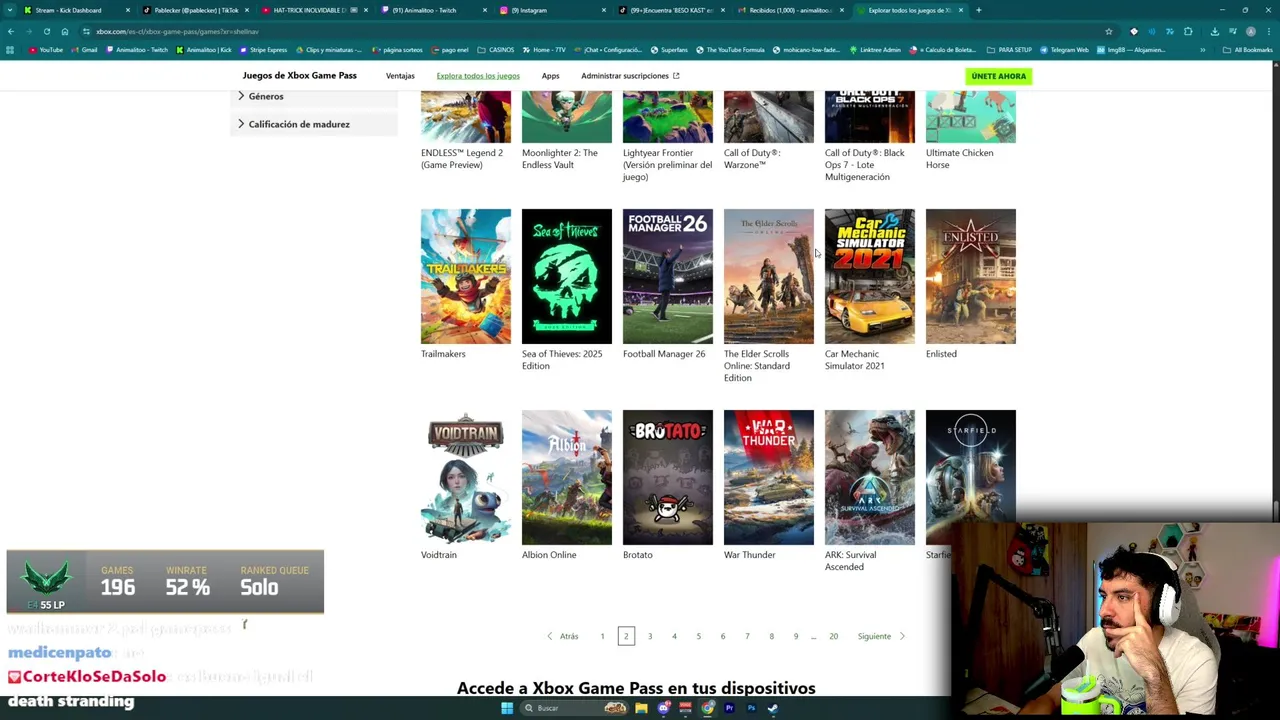The width and height of the screenshot is (1280, 720).
Task: Go to pagination page 5
Action: (x=698, y=636)
